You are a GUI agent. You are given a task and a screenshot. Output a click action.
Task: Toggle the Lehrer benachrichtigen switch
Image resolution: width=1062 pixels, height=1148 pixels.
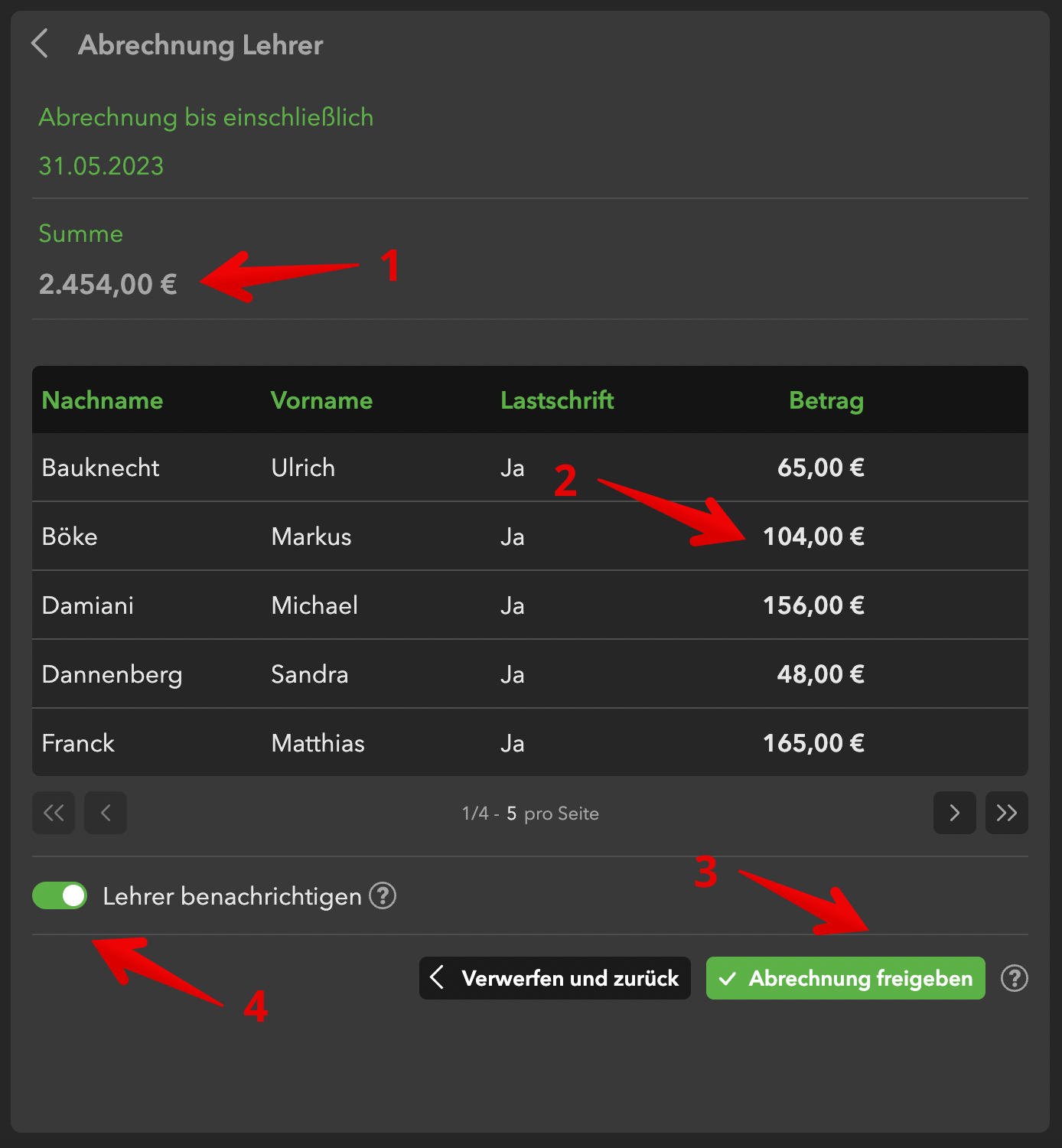tap(60, 895)
